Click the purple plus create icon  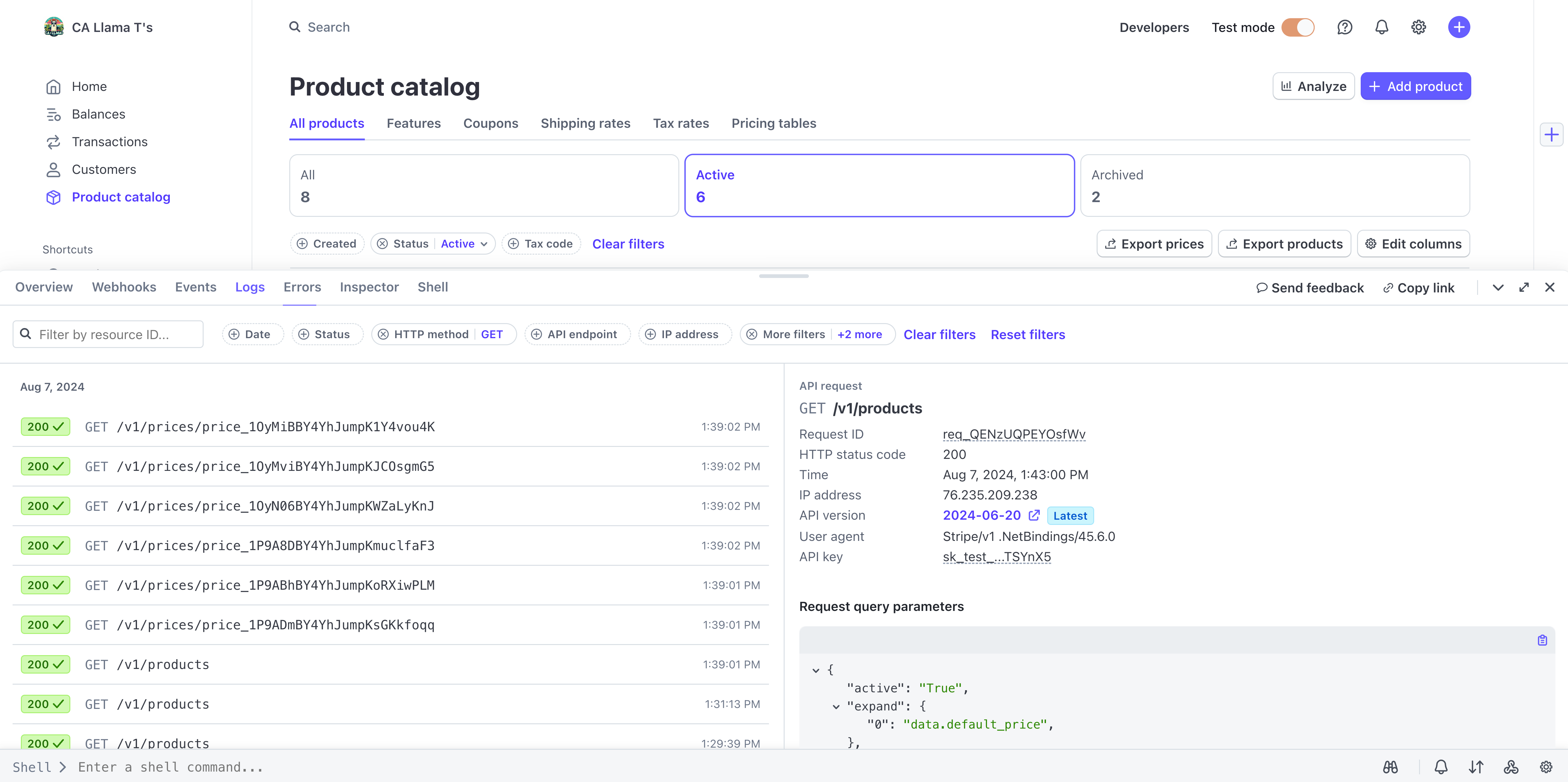1458,27
